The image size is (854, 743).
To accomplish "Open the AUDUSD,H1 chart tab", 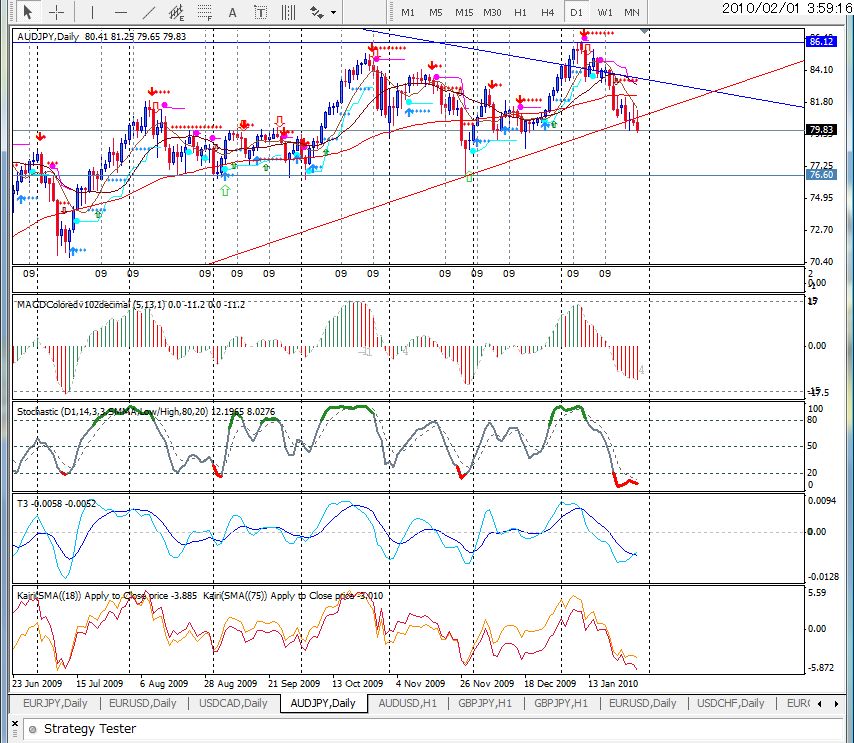I will (407, 703).
